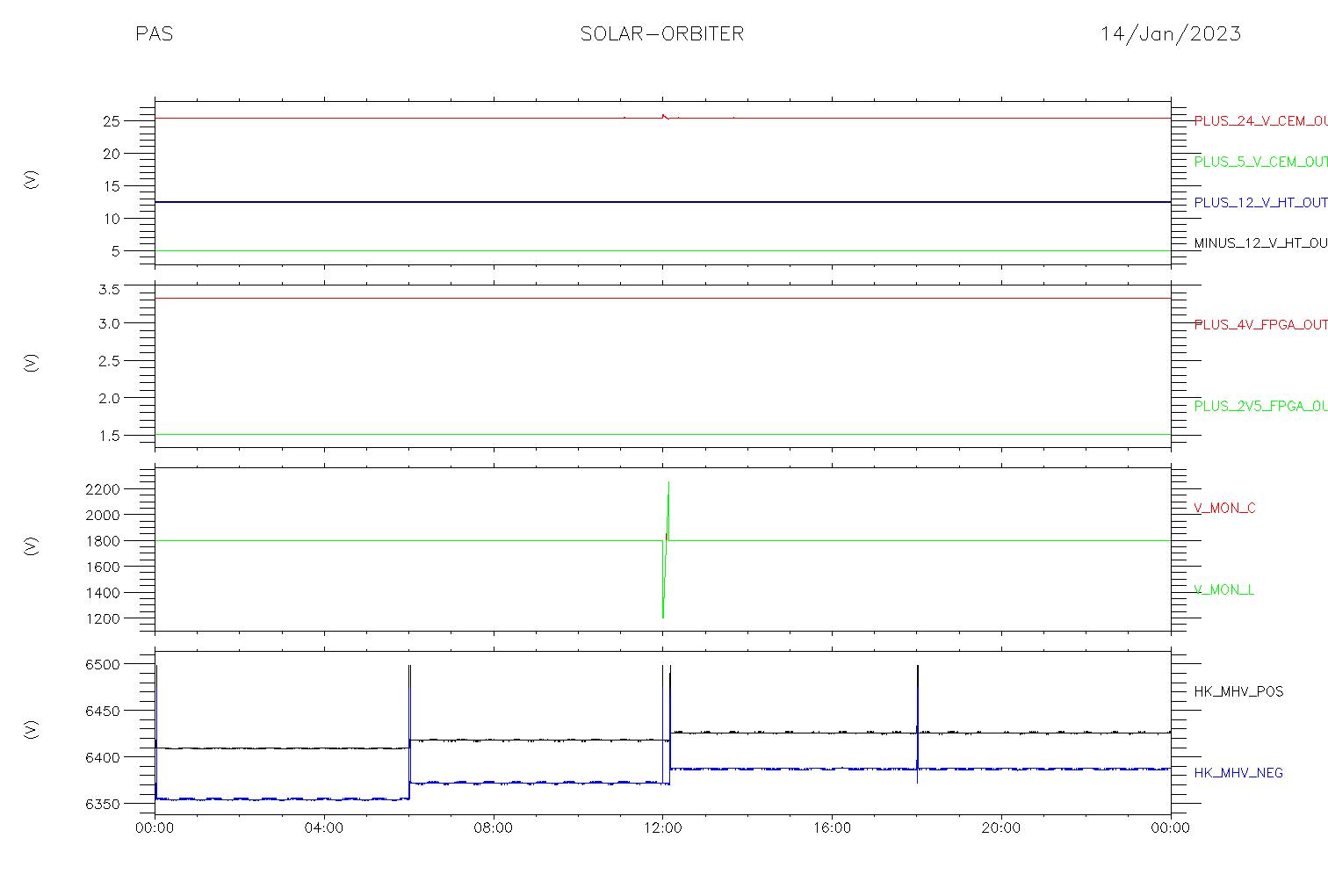Select the PLUS_5_V_CEM_OUT legend label
Image resolution: width=1328 pixels, height=896 pixels.
point(1260,162)
